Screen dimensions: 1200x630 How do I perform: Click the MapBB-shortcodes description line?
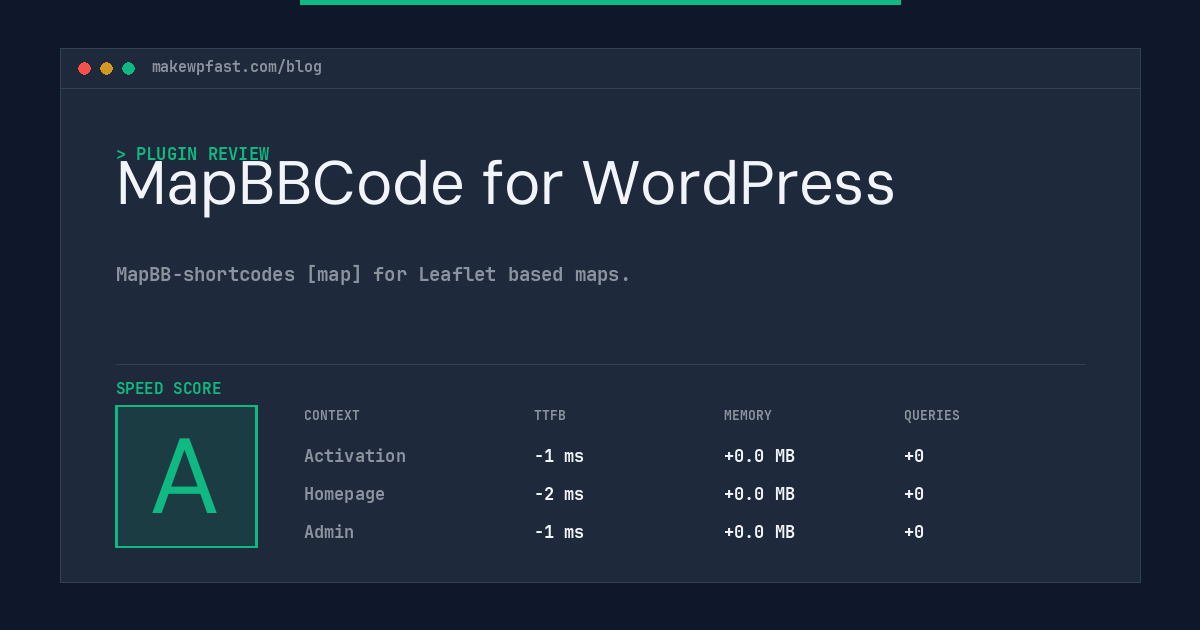(x=373, y=274)
